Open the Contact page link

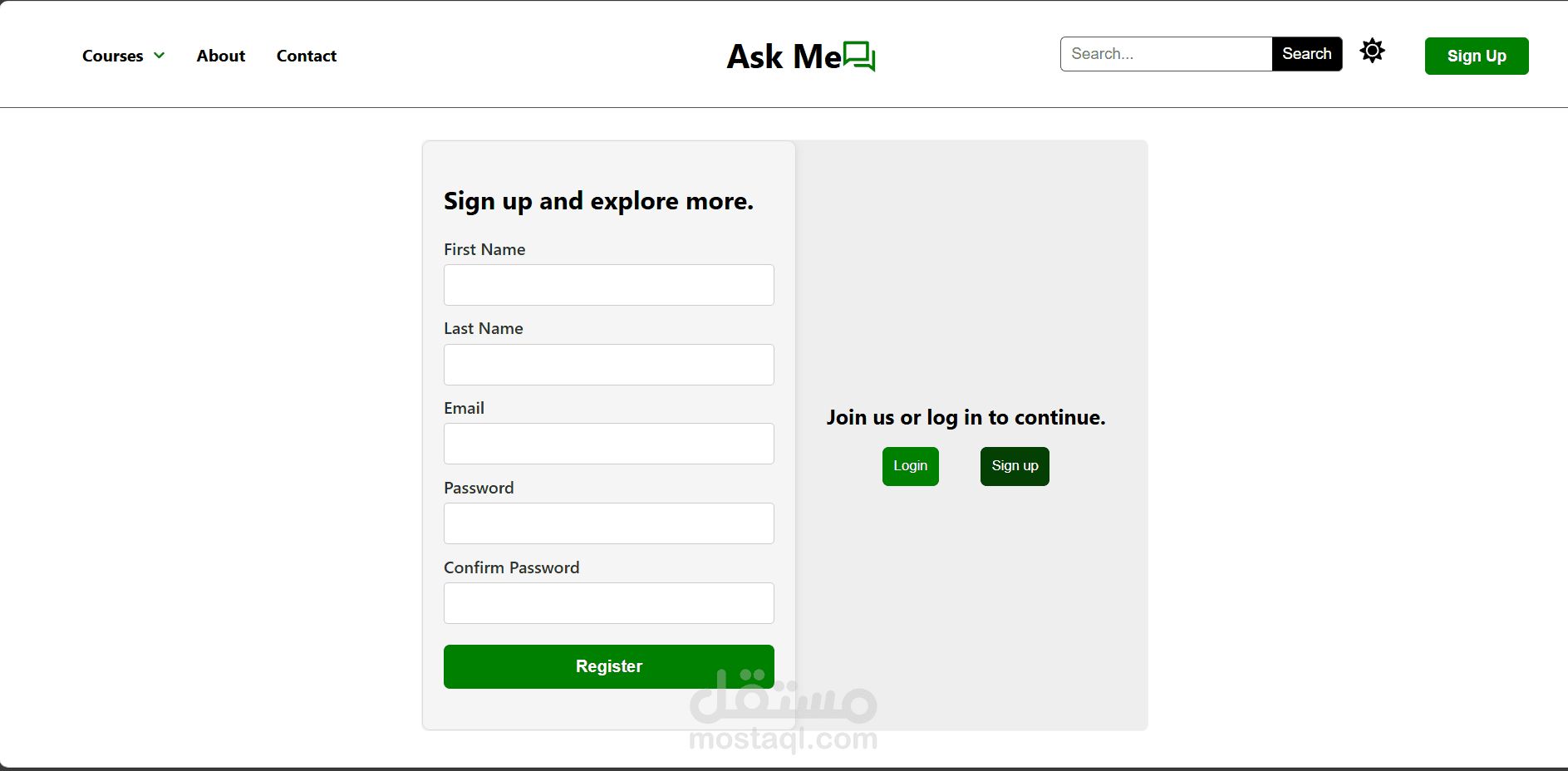coord(307,56)
